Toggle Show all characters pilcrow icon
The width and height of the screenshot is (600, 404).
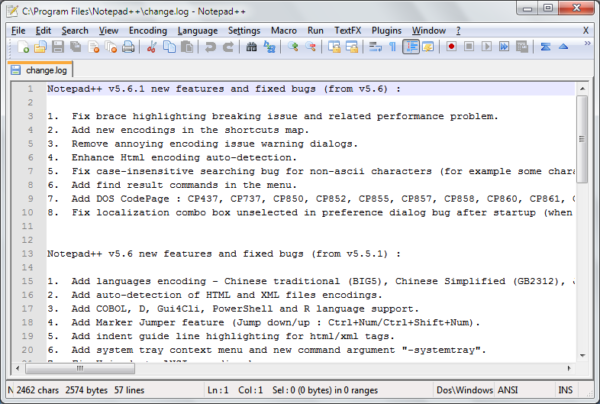click(x=393, y=47)
